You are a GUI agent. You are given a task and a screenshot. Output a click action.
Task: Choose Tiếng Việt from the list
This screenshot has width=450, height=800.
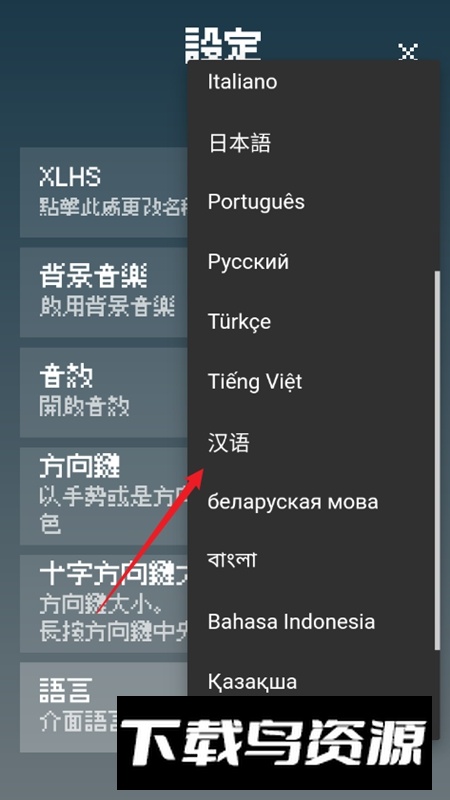point(313,382)
